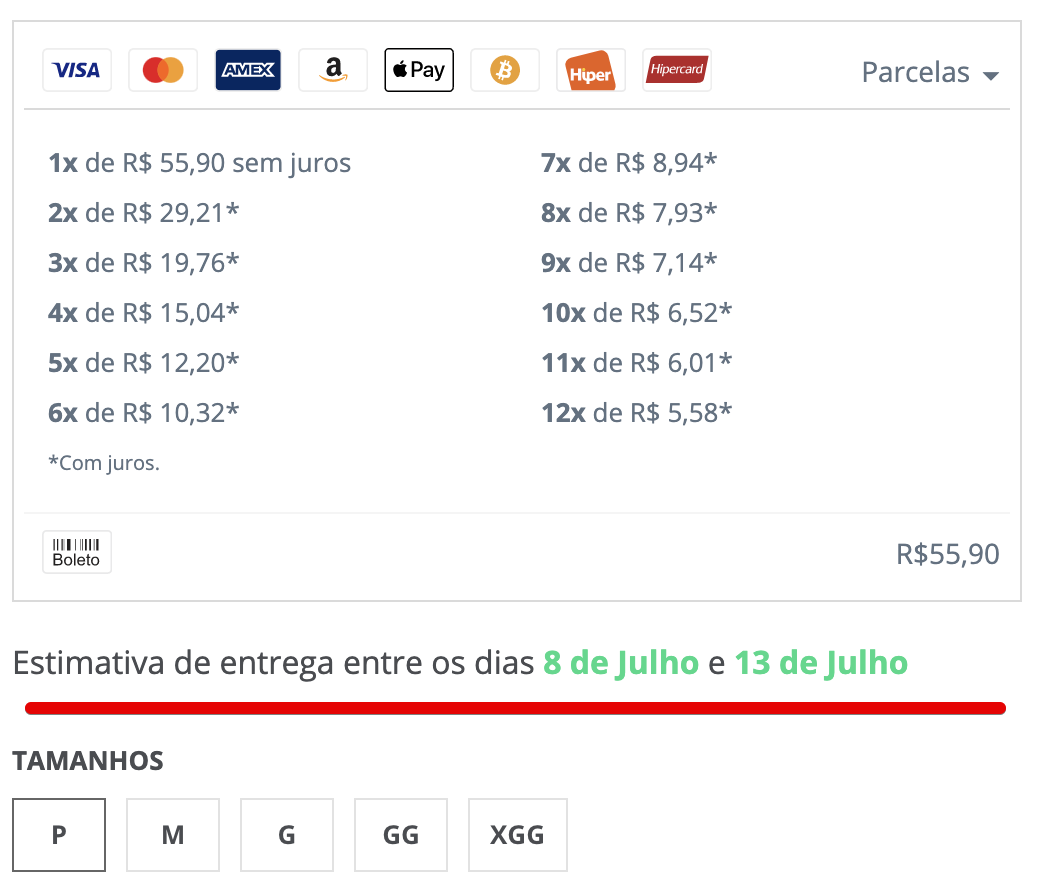Screen dimensions: 1038x892
Task: Select size P
Action: pyautogui.click(x=59, y=834)
